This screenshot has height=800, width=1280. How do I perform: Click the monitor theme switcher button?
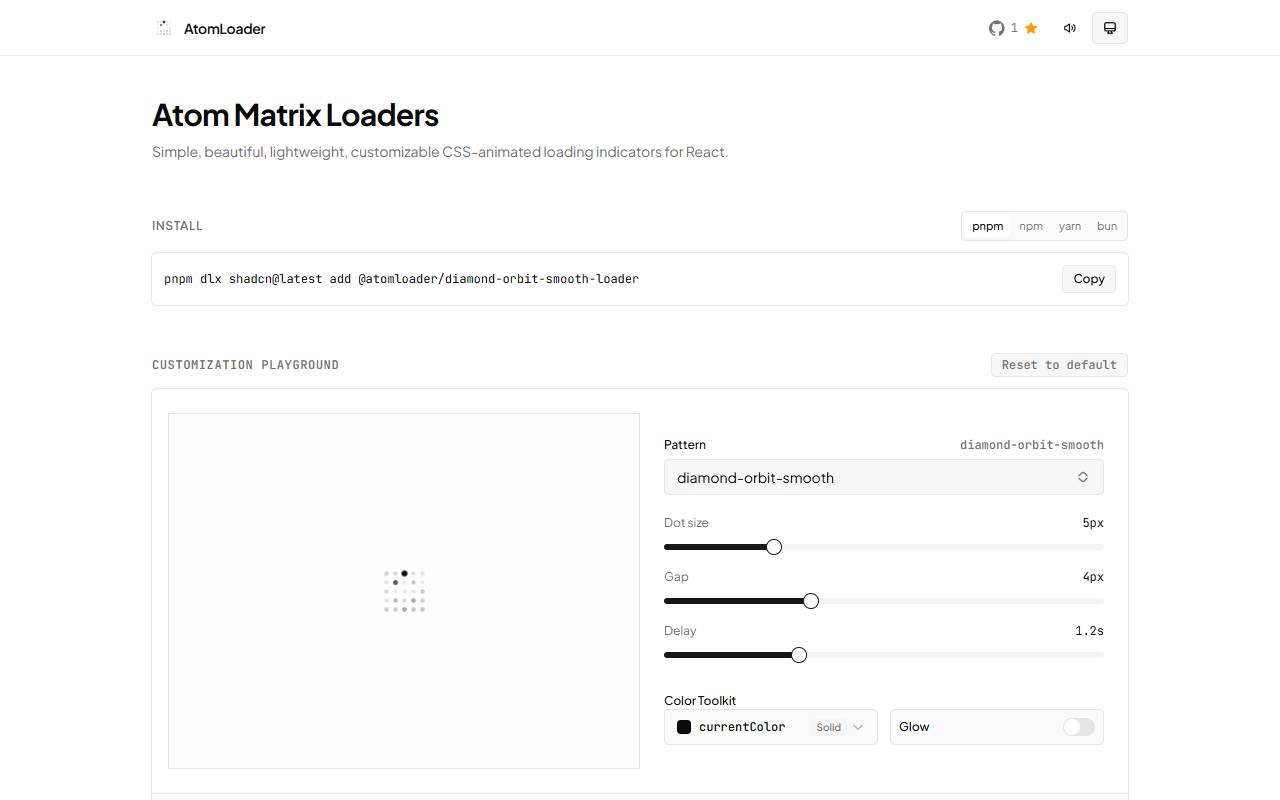(x=1110, y=28)
